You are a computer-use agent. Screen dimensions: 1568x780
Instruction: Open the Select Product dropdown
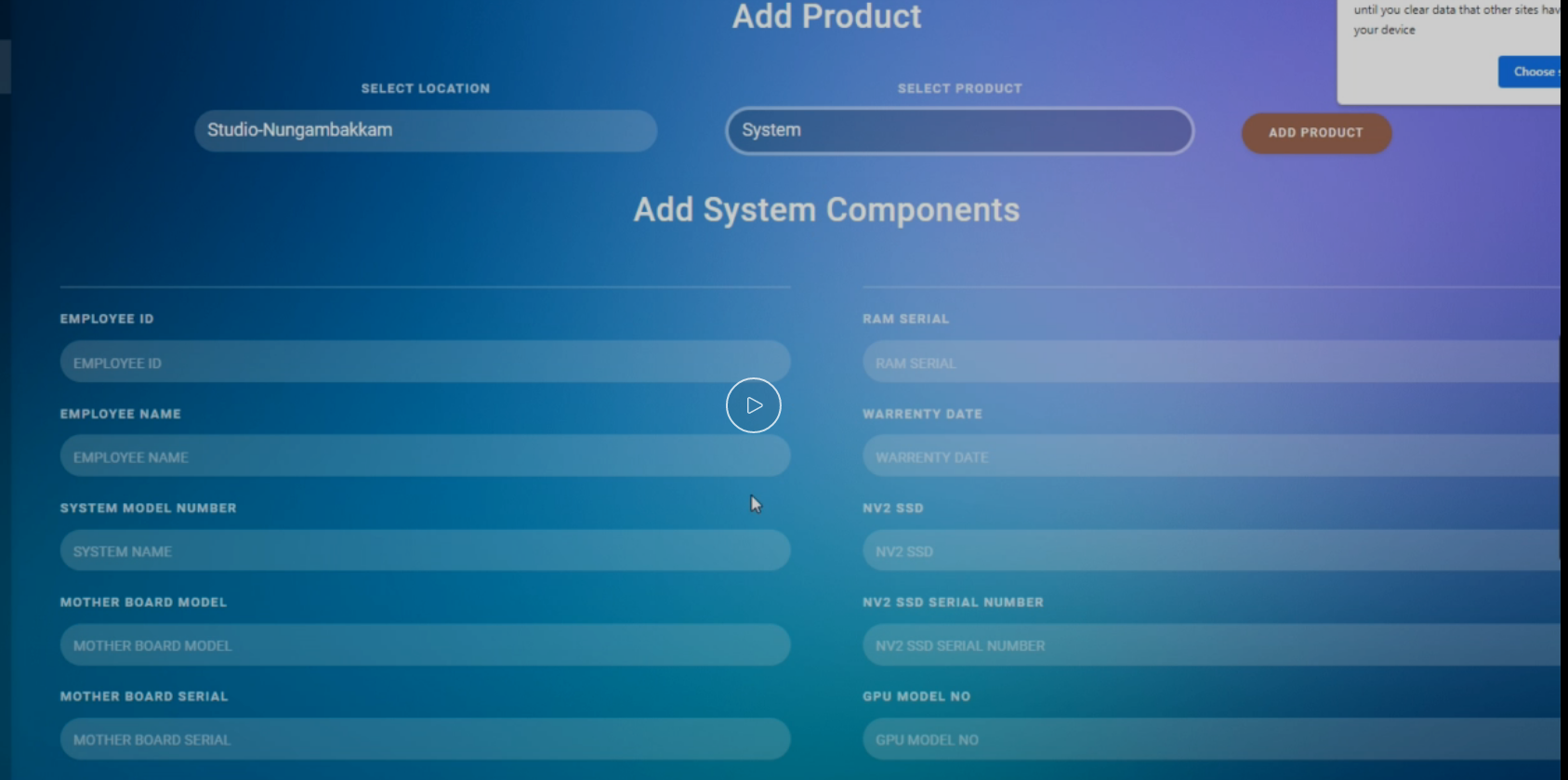click(958, 130)
